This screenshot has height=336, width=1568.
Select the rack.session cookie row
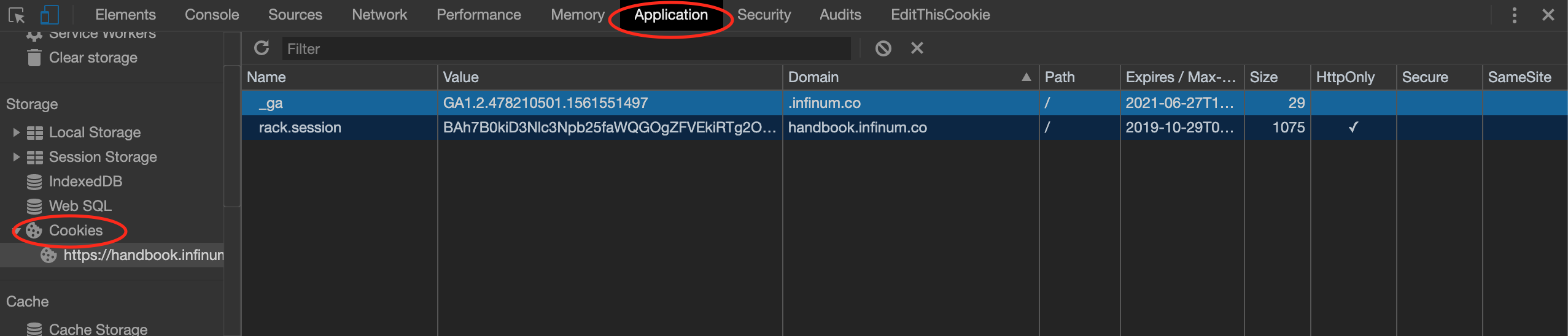[904, 128]
